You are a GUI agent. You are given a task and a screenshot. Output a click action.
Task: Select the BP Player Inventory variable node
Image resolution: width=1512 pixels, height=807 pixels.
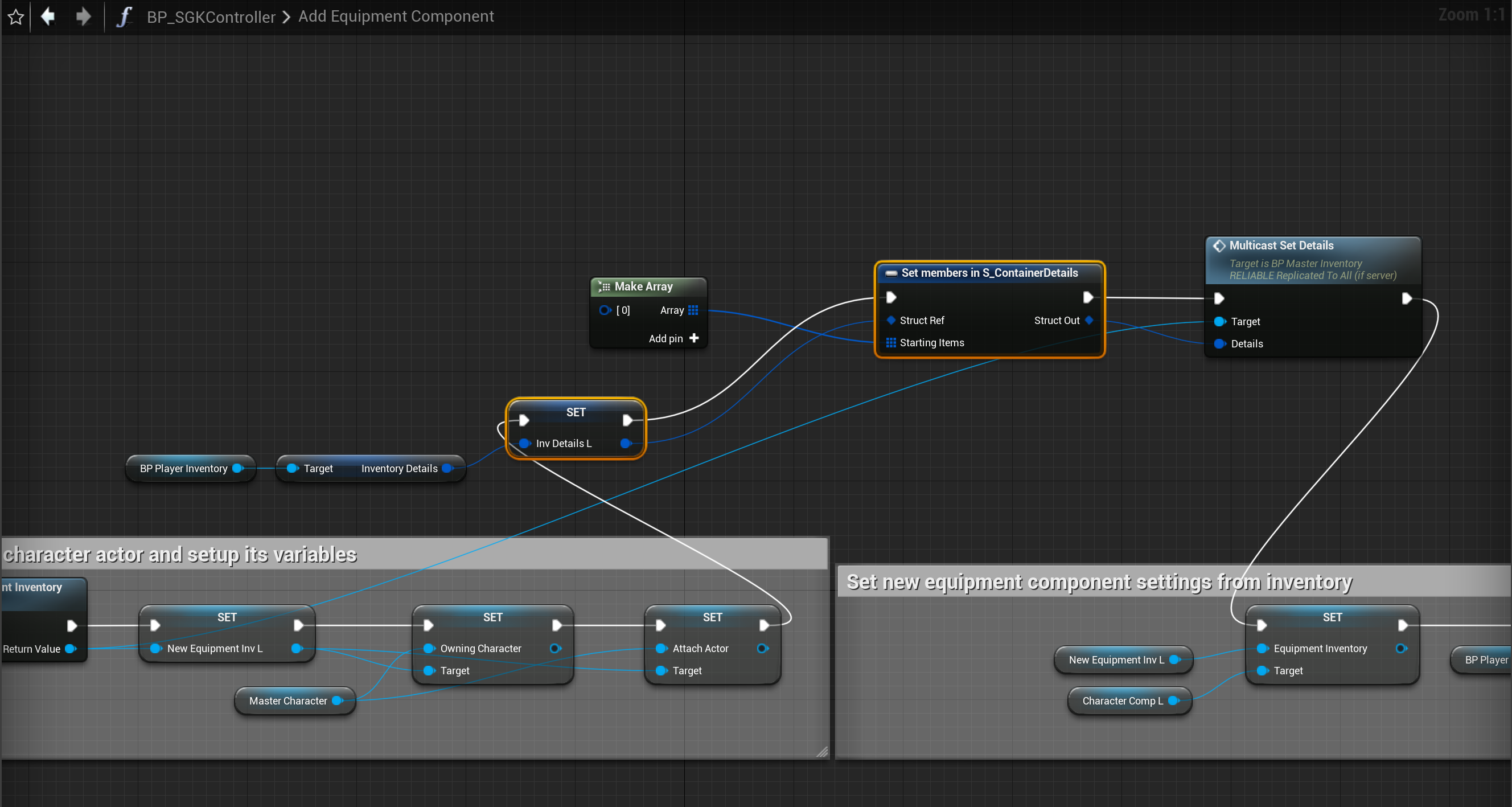point(184,469)
